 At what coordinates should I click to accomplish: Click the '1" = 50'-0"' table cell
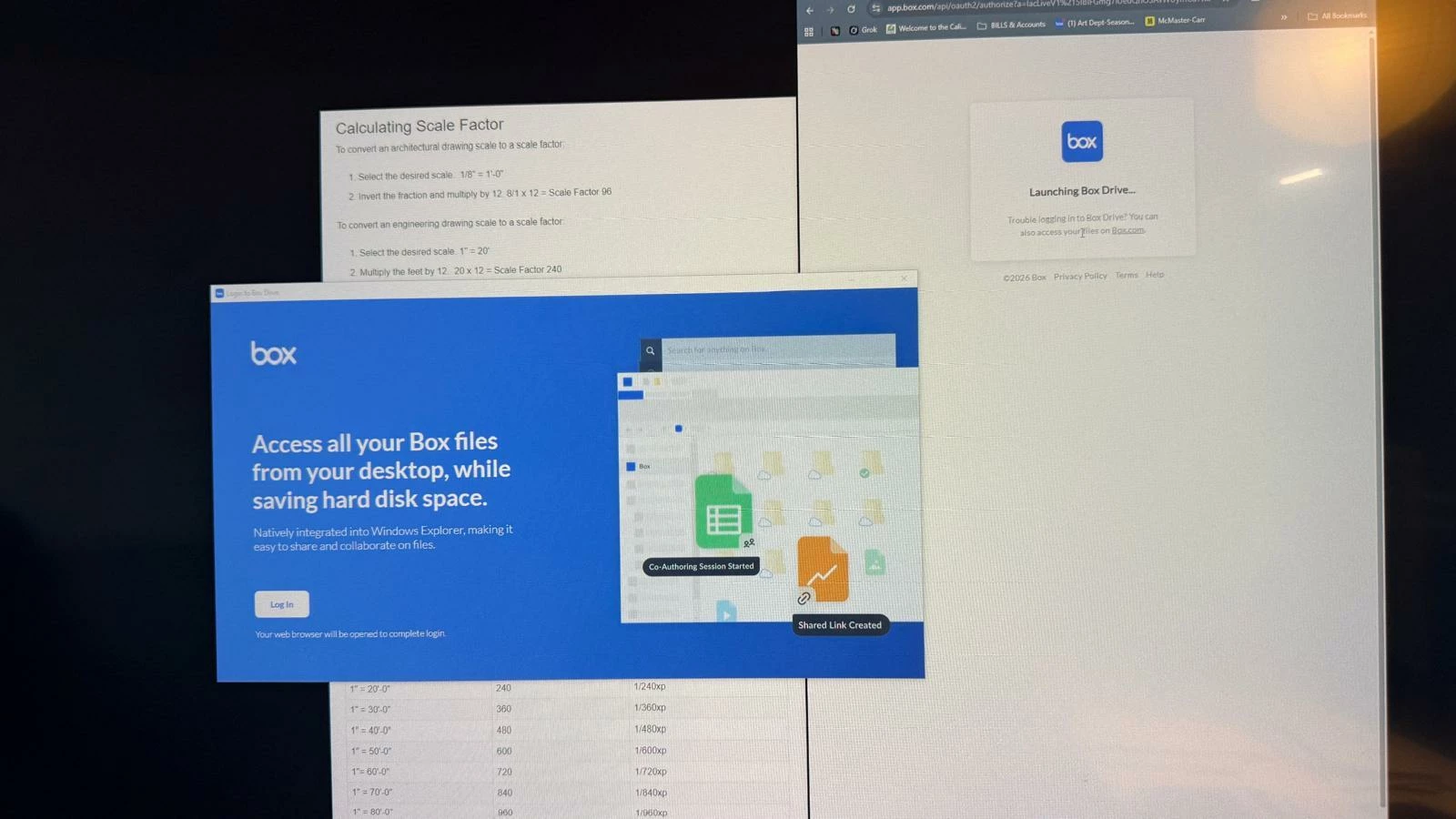(x=371, y=752)
